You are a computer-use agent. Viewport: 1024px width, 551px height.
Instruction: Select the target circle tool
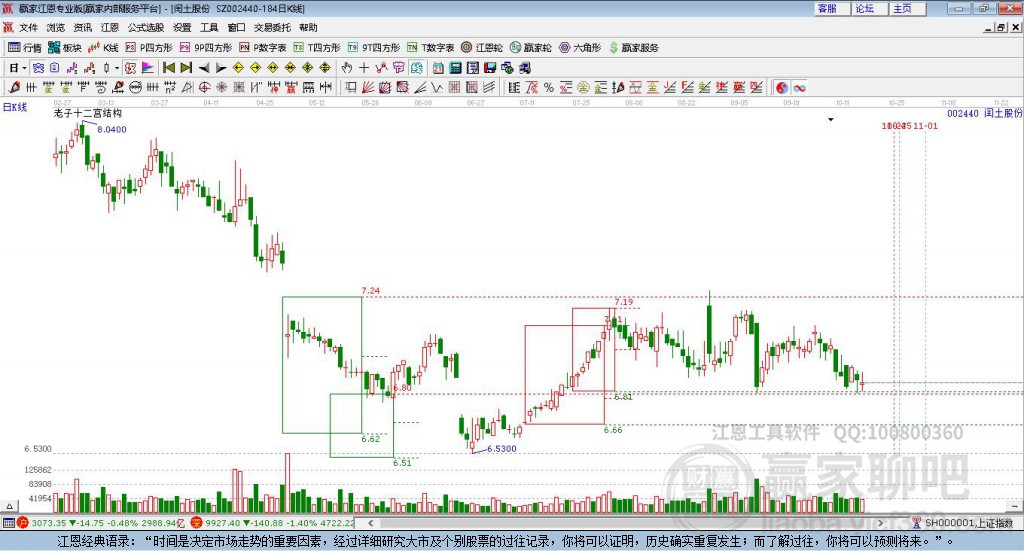[204, 87]
